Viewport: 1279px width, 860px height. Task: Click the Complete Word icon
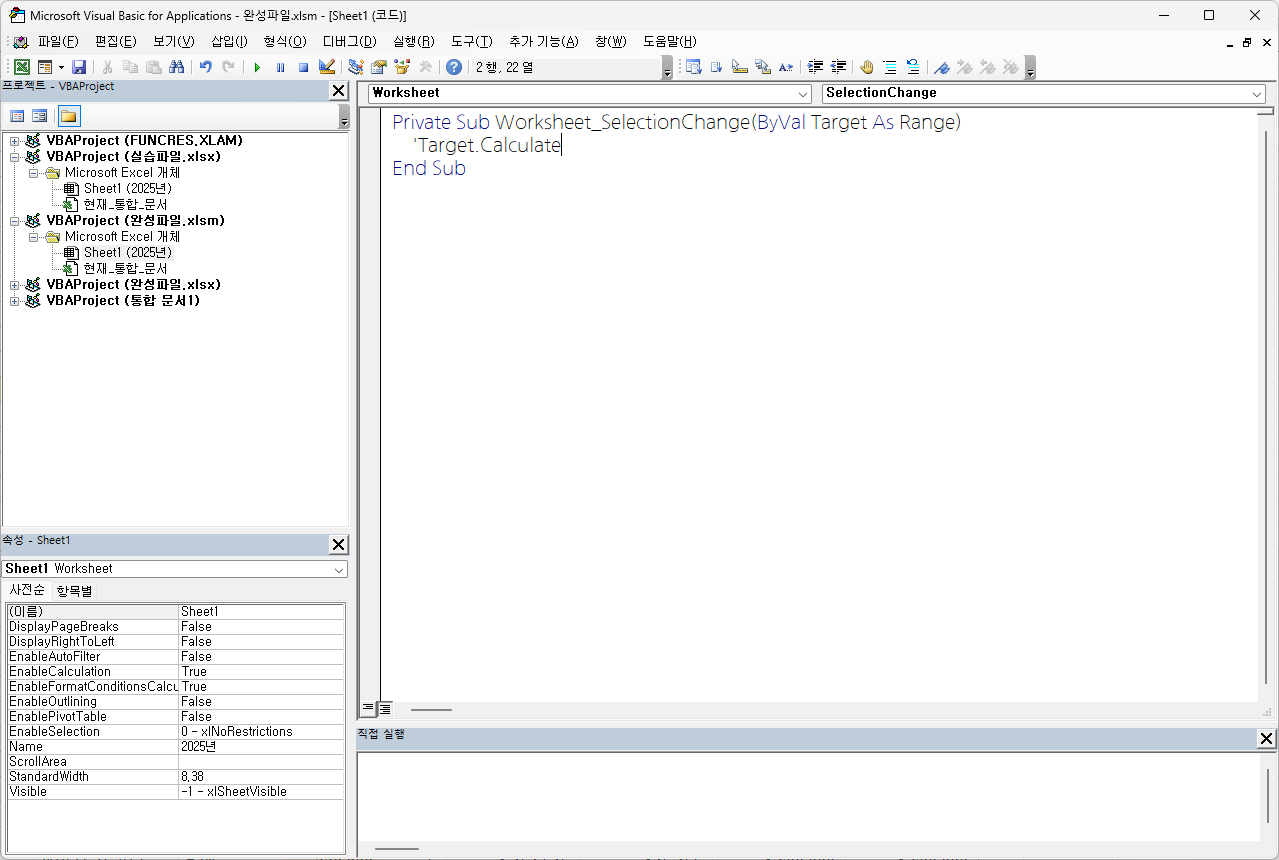786,67
